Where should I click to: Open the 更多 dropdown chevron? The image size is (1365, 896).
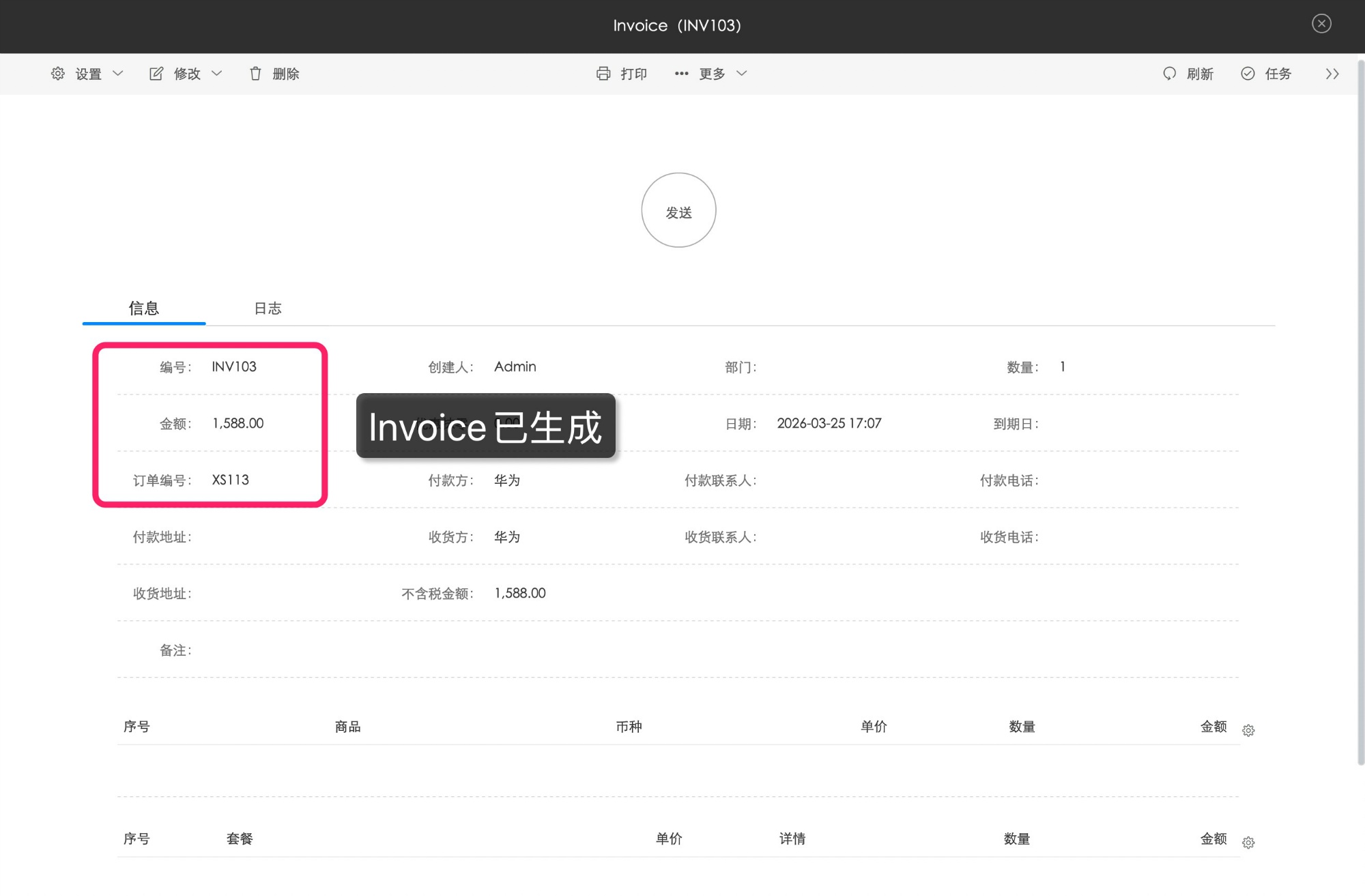(x=742, y=74)
